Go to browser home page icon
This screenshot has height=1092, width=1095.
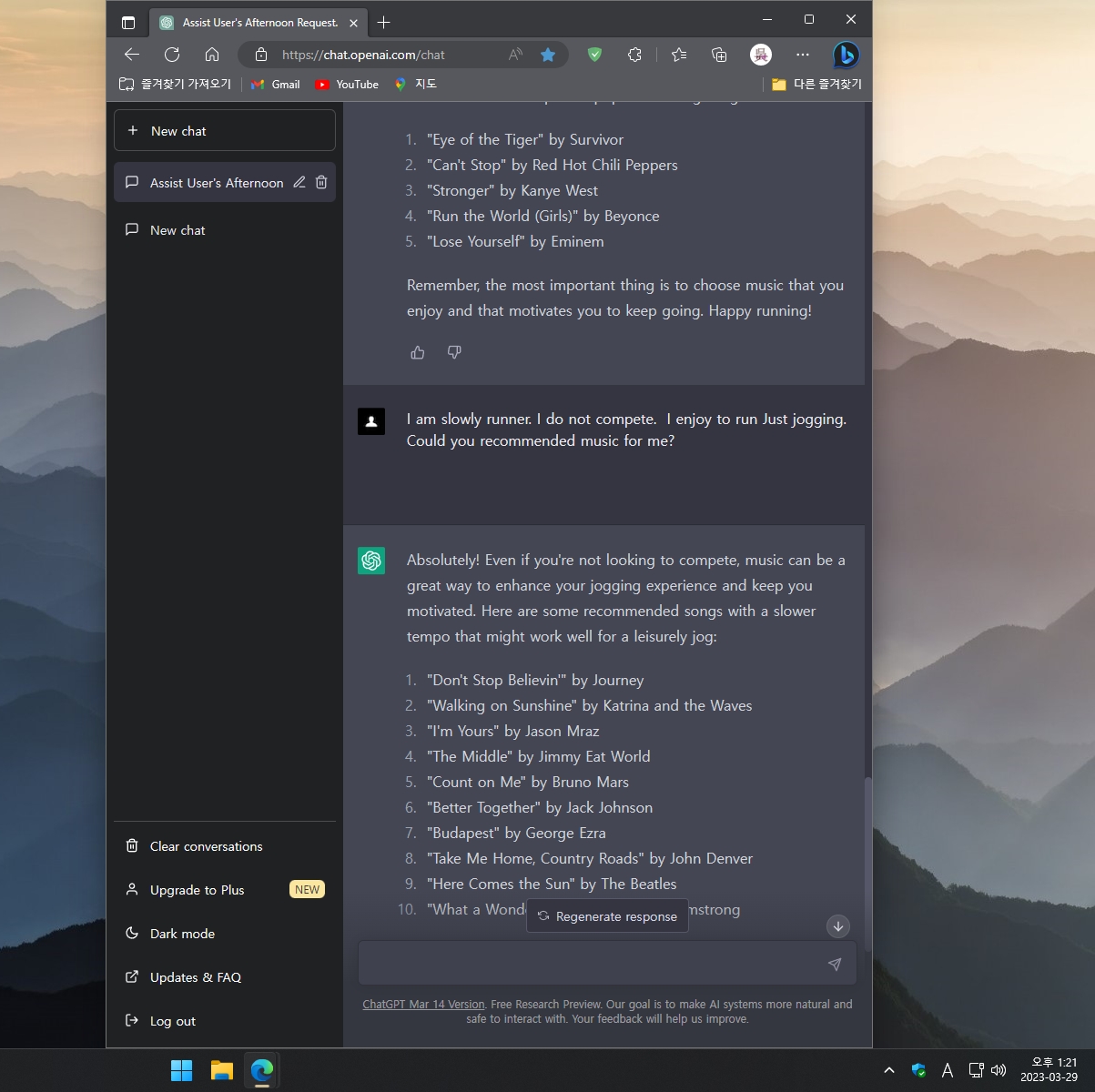pyautogui.click(x=212, y=55)
